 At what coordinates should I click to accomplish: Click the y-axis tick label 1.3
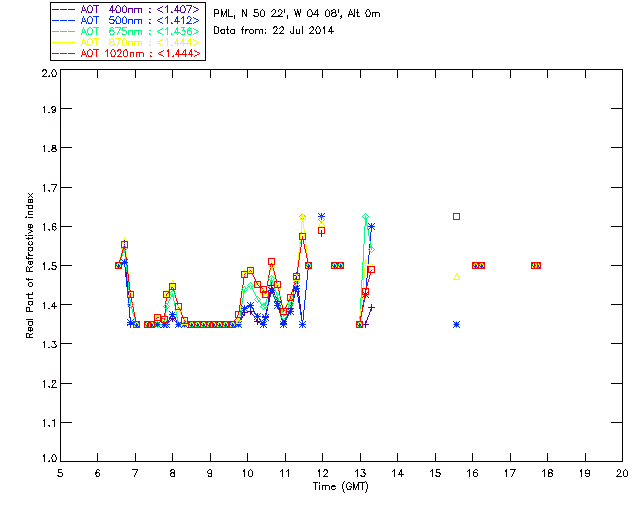tap(49, 344)
